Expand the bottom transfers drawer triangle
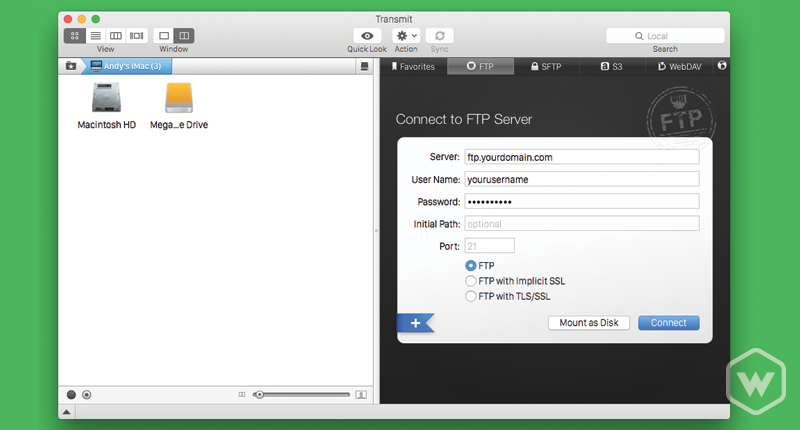Screen dimensions: 800x430 tap(66, 412)
